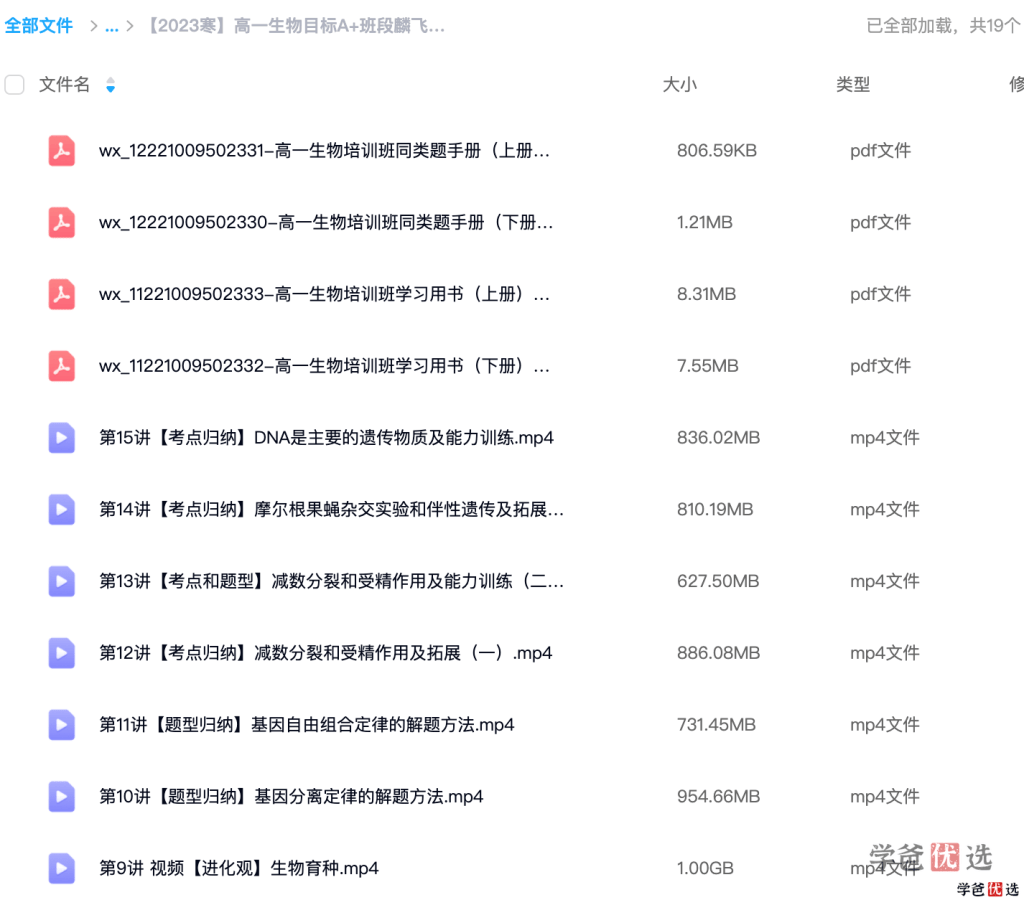Open wx_12221009502330 同类题手册（下册 file
Viewport: 1024px width, 900px height.
tap(326, 223)
